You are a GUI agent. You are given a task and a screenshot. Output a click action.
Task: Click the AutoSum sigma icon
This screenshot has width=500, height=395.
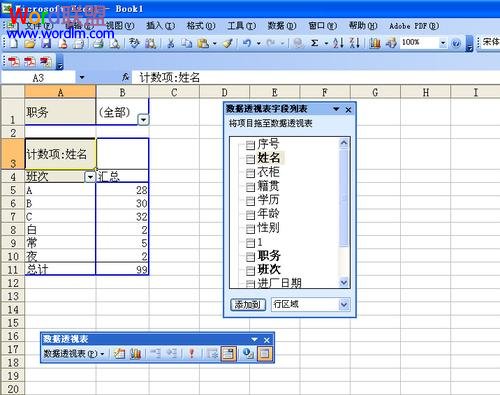pyautogui.click(x=314, y=43)
